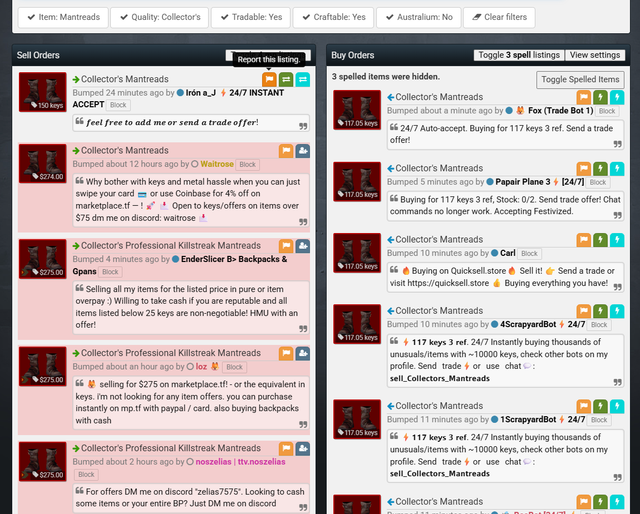Open $274.00 Mantreads item thumbnail

click(42, 163)
